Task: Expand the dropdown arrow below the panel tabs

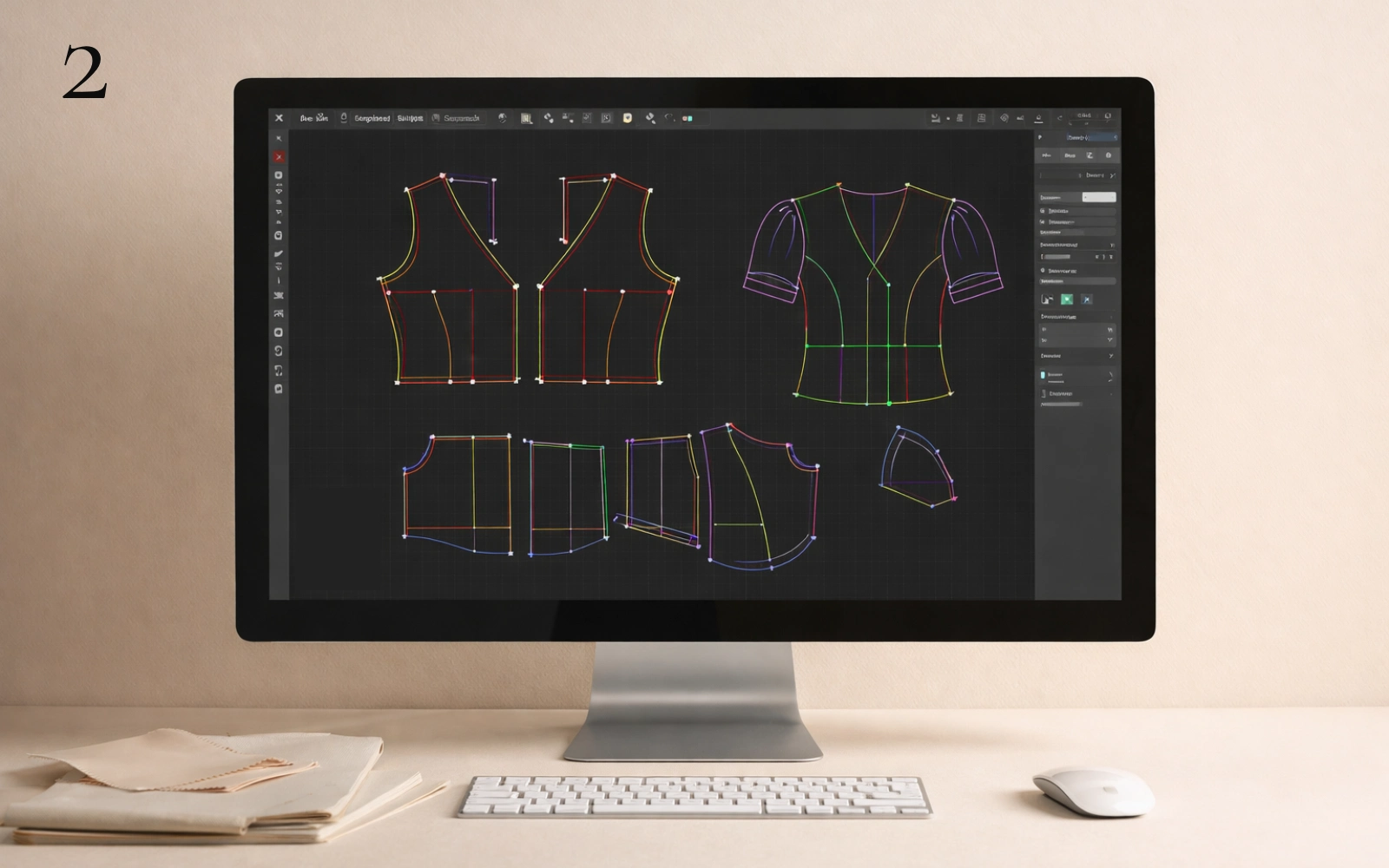Action: [1112, 175]
